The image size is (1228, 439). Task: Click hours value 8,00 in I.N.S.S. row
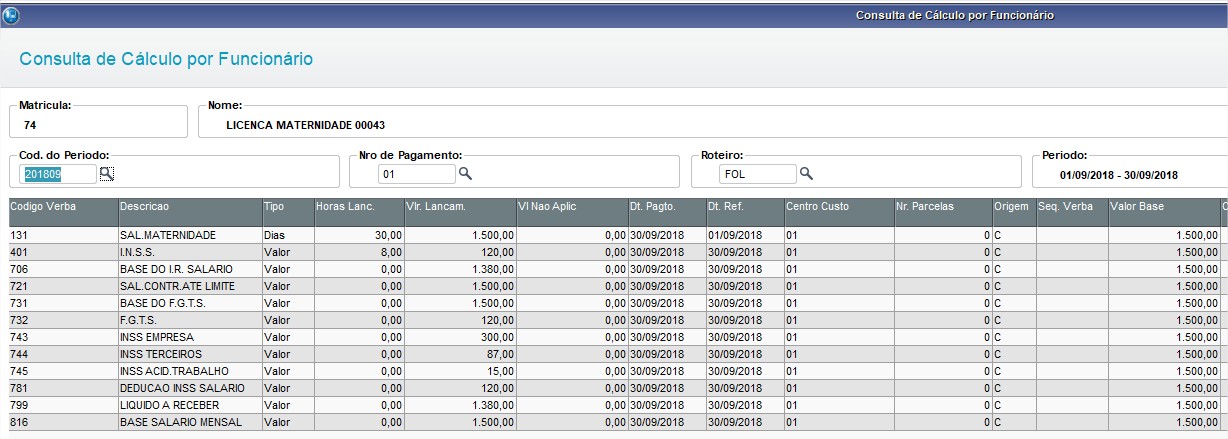tap(391, 252)
